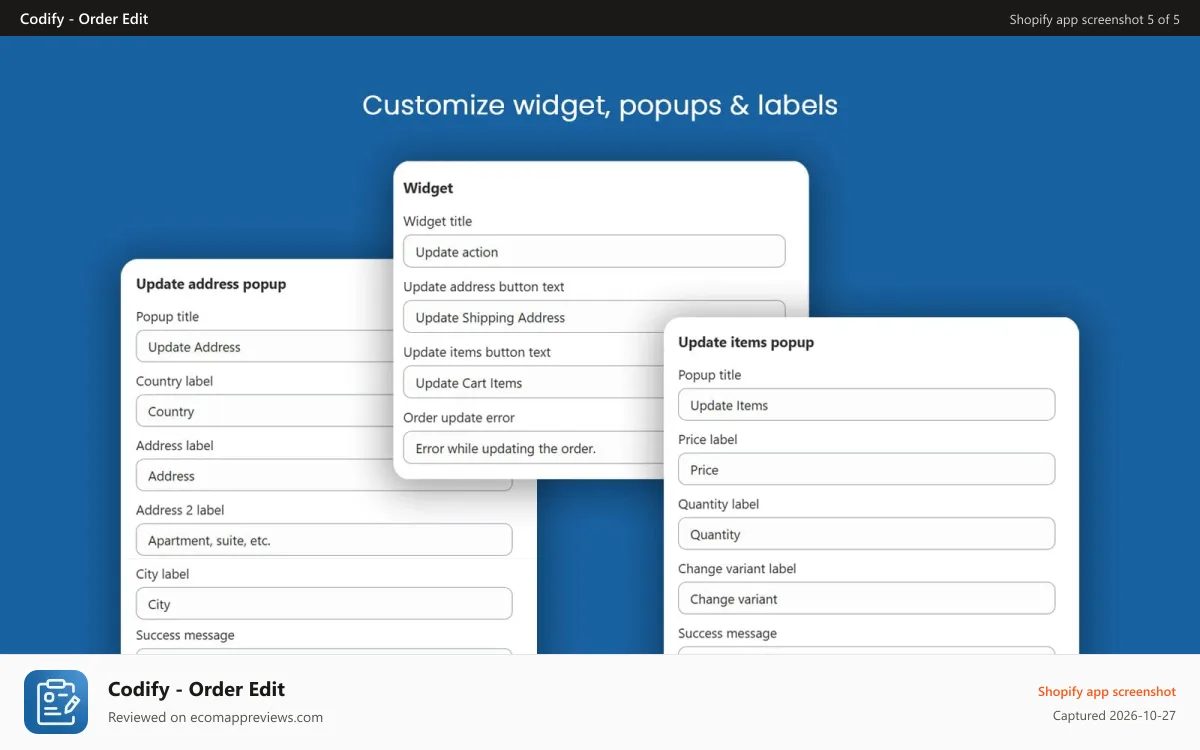This screenshot has width=1200, height=750.
Task: Click the 'Update address button text' label
Action: [x=484, y=286]
